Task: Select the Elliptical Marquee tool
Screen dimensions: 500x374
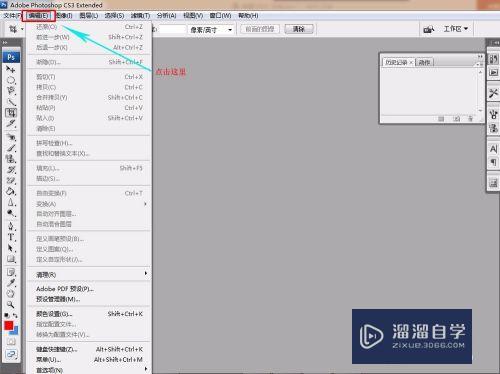Action: (11, 80)
